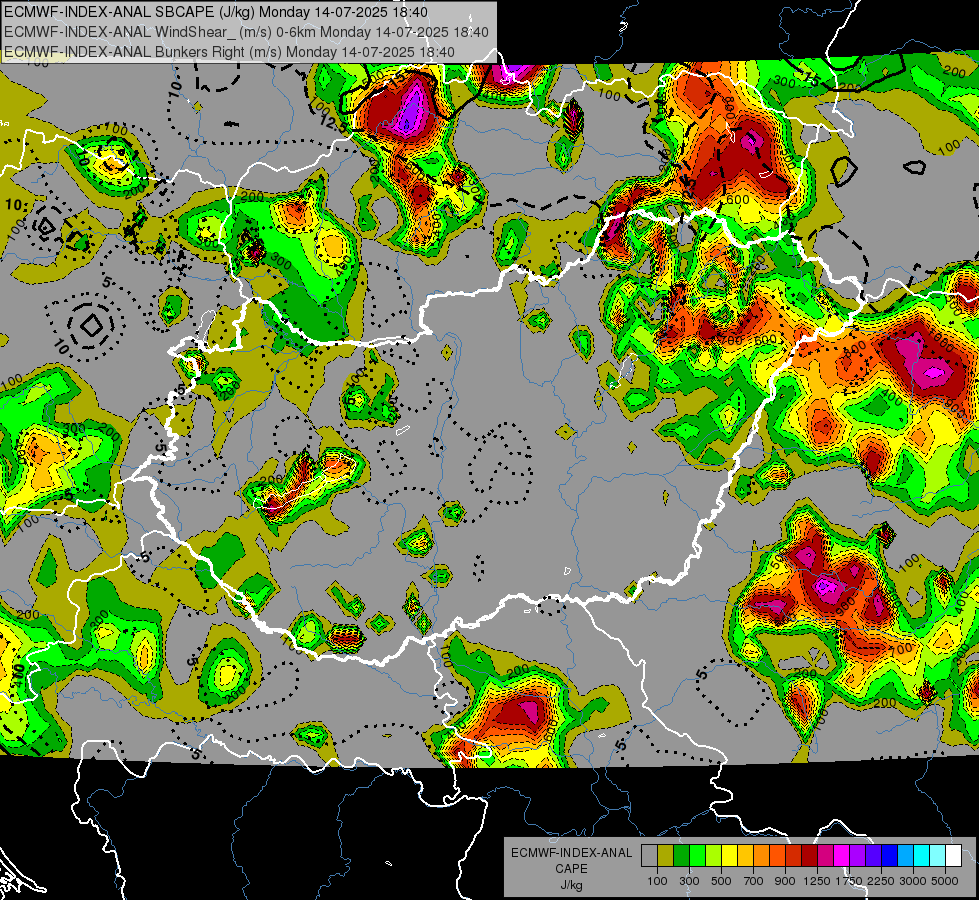The image size is (979, 900).
Task: Click the legend value 300
Action: [689, 881]
